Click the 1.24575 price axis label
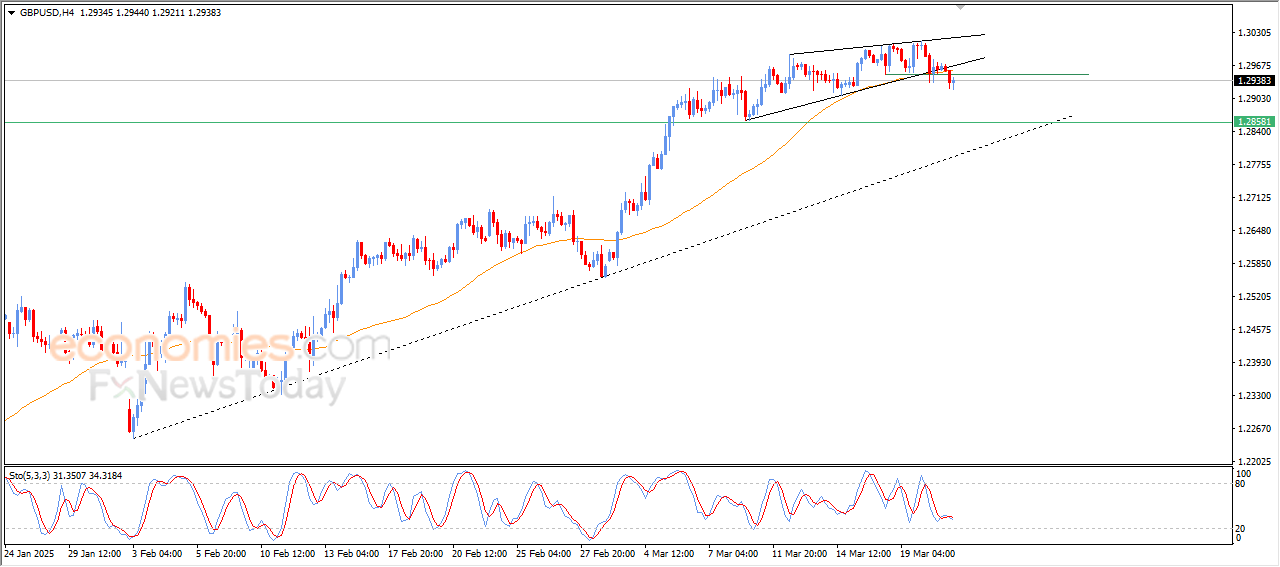Image resolution: width=1280 pixels, height=567 pixels. tap(1254, 330)
